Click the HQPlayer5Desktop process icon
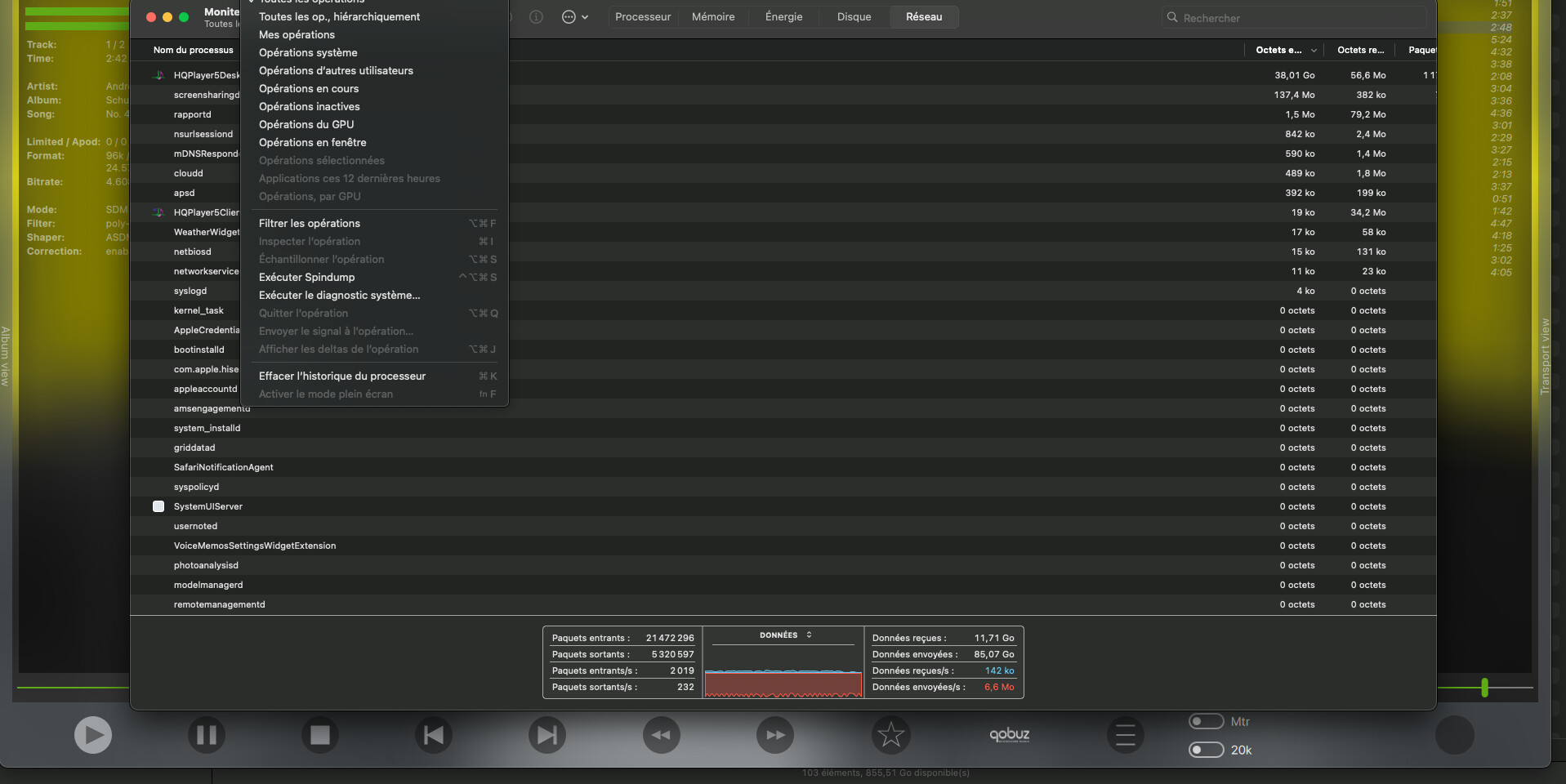 point(158,75)
